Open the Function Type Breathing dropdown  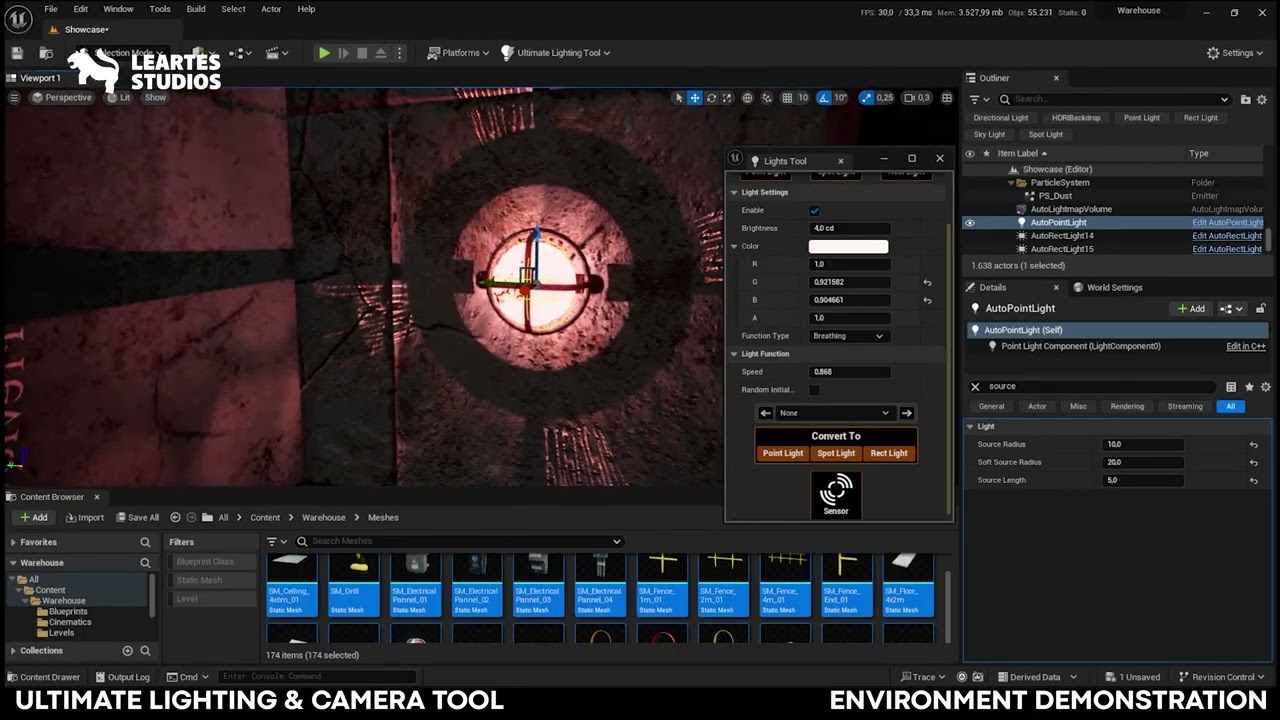click(848, 336)
